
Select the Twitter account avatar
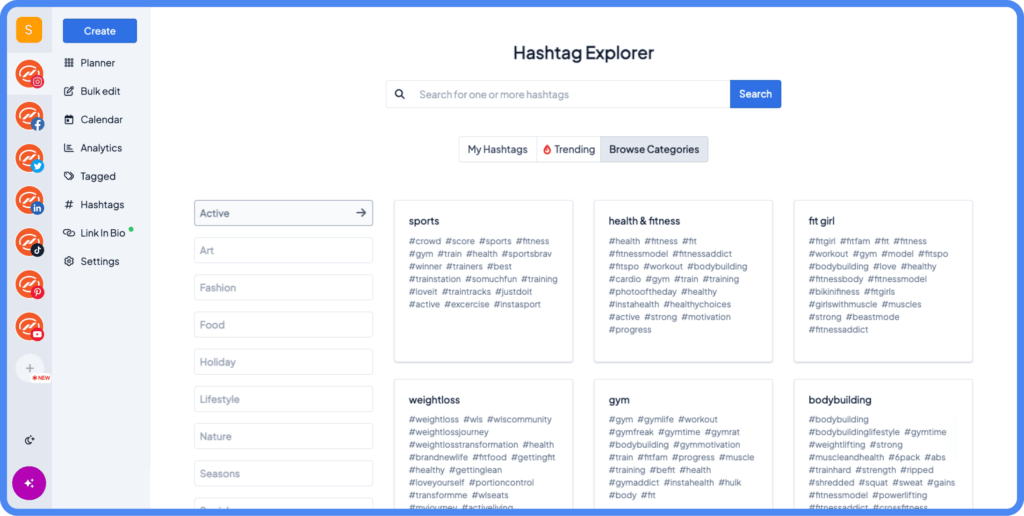[x=29, y=158]
